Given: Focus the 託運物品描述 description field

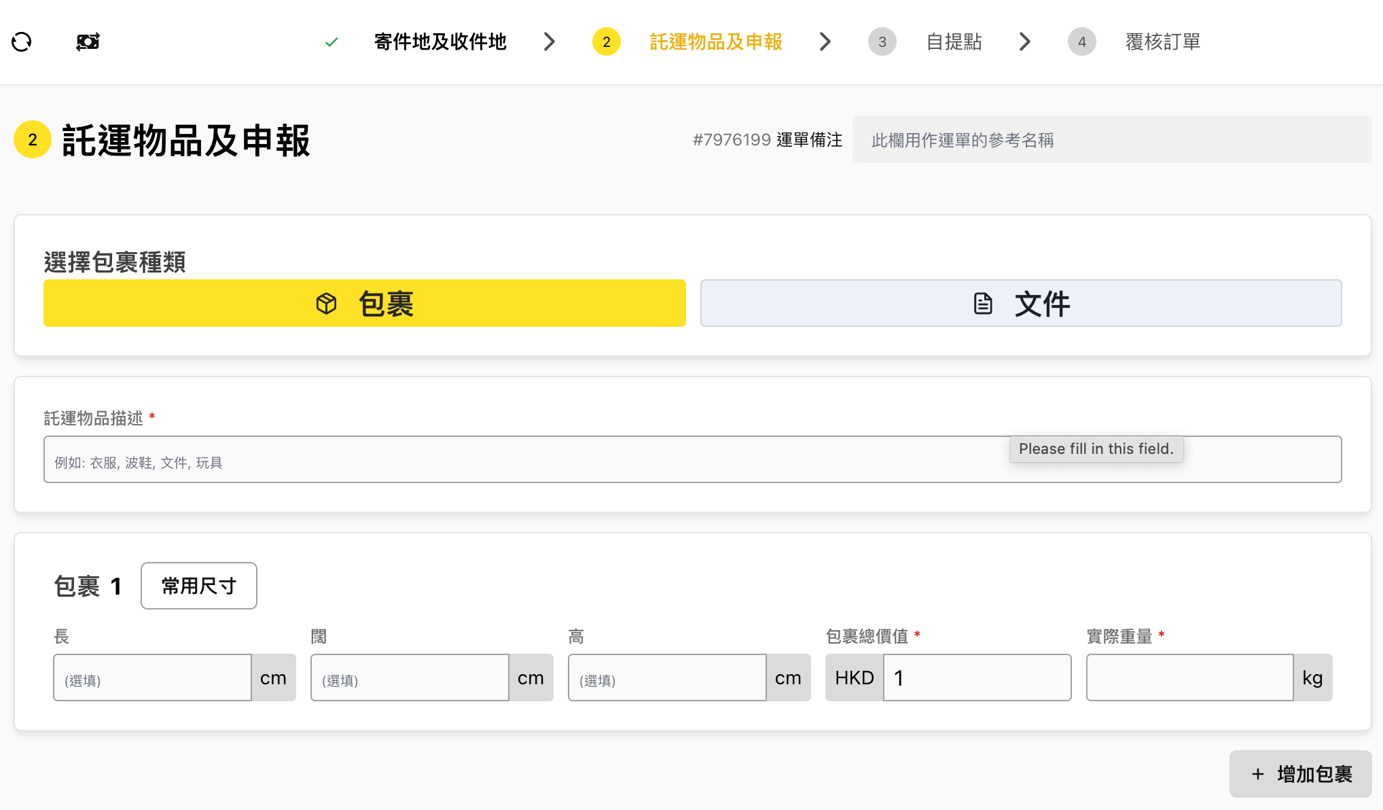Looking at the screenshot, I should (520, 460).
